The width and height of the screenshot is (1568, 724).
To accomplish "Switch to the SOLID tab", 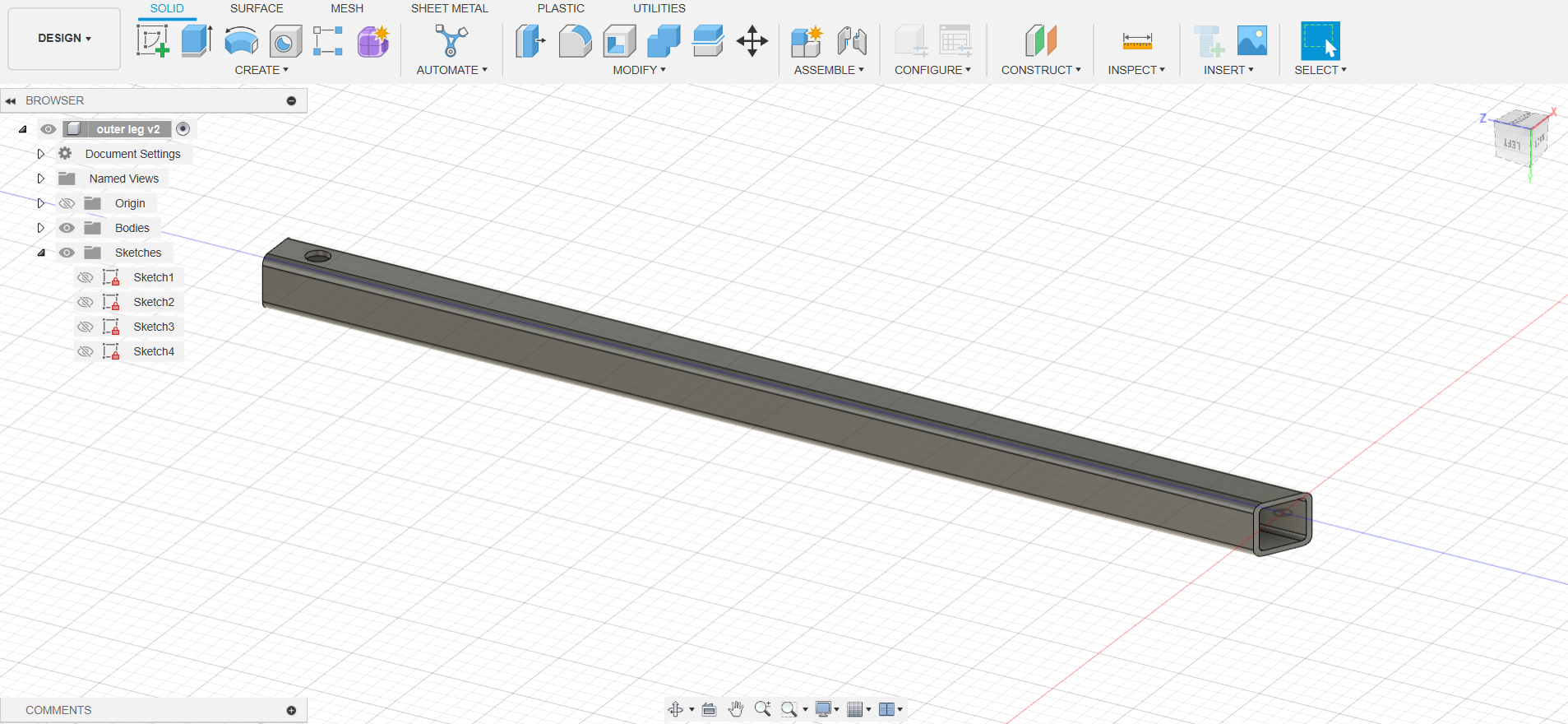I will tap(167, 8).
